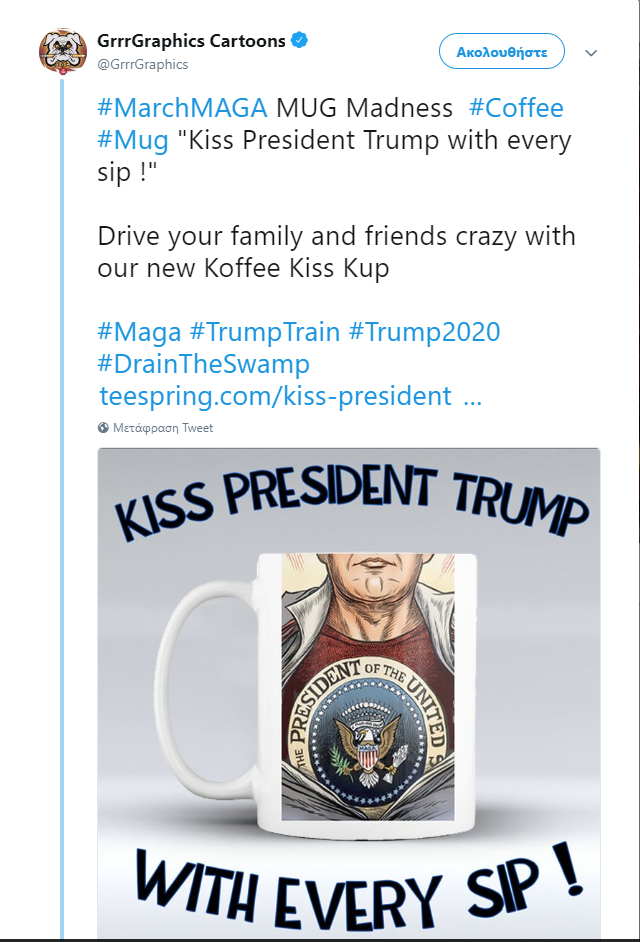Open the #MarchMAGA hashtag

[x=182, y=108]
